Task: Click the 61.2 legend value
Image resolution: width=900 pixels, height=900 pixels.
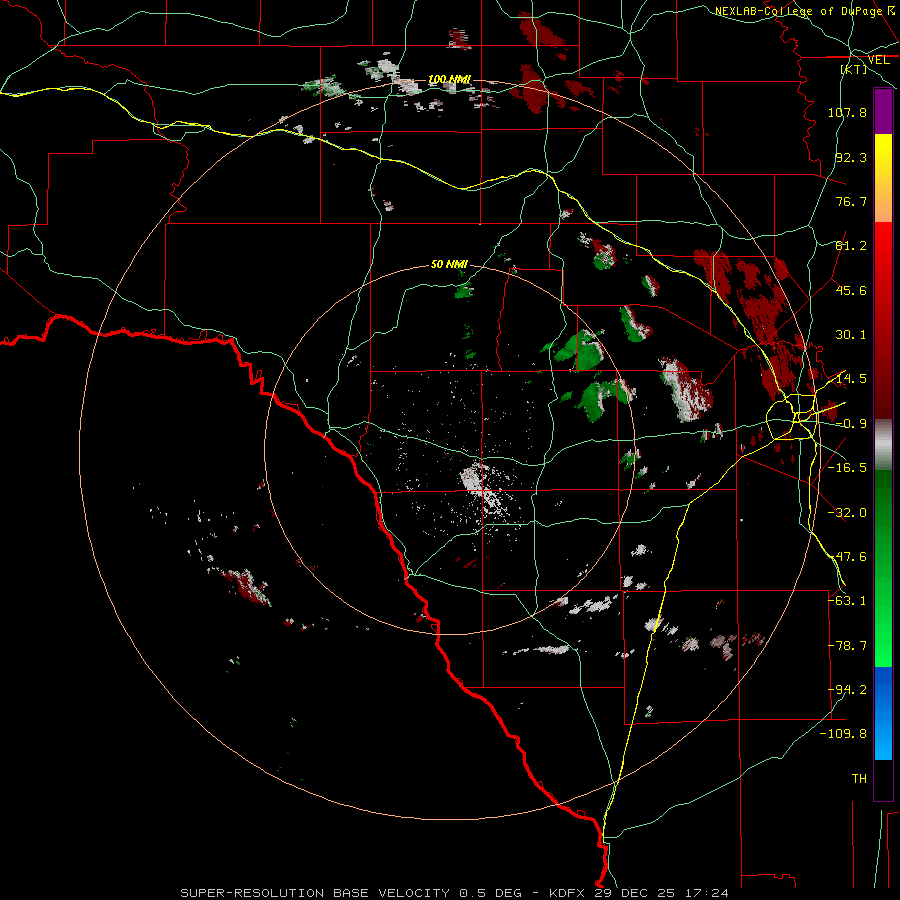Action: [x=851, y=246]
